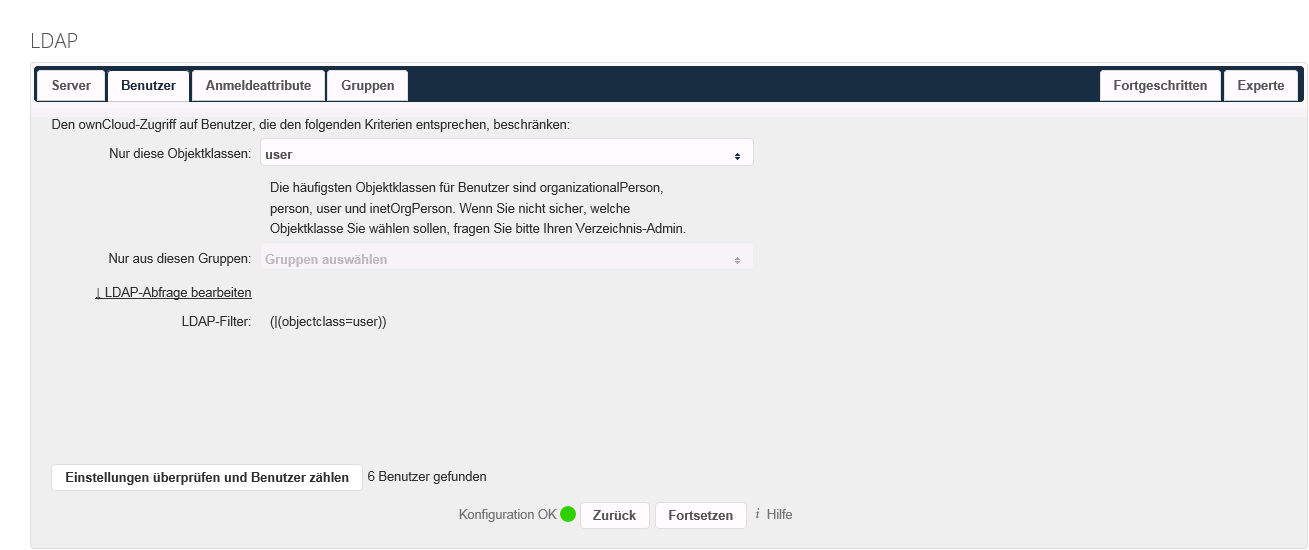This screenshot has height=550, width=1309.
Task: Click the 'Nur diese Objektklassen' label
Action: [x=180, y=154]
